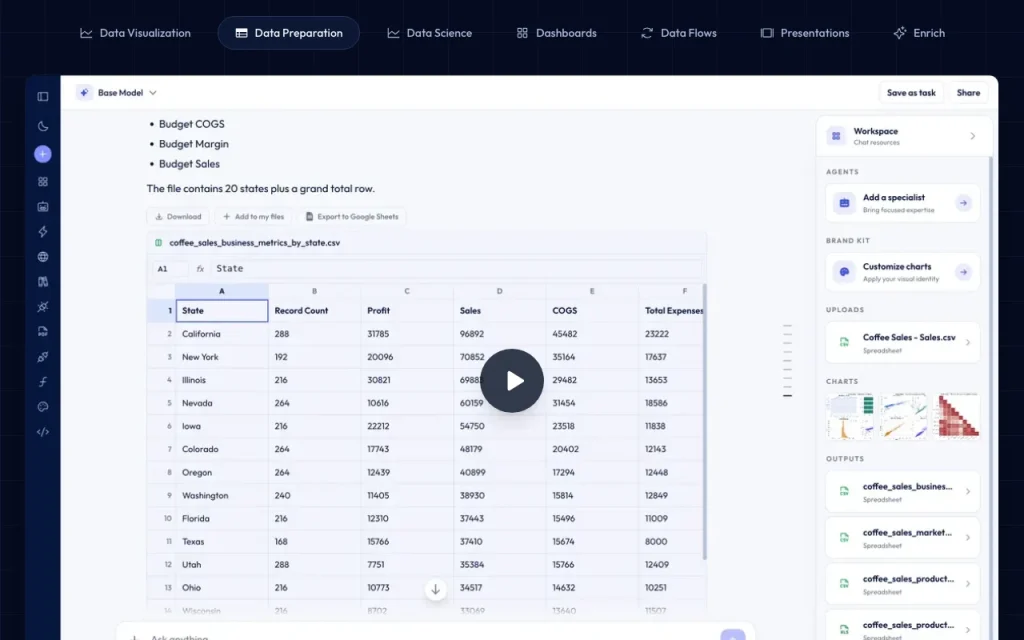Viewport: 1024px width, 640px height.
Task: Select the function f icon in sidebar
Action: [43, 382]
